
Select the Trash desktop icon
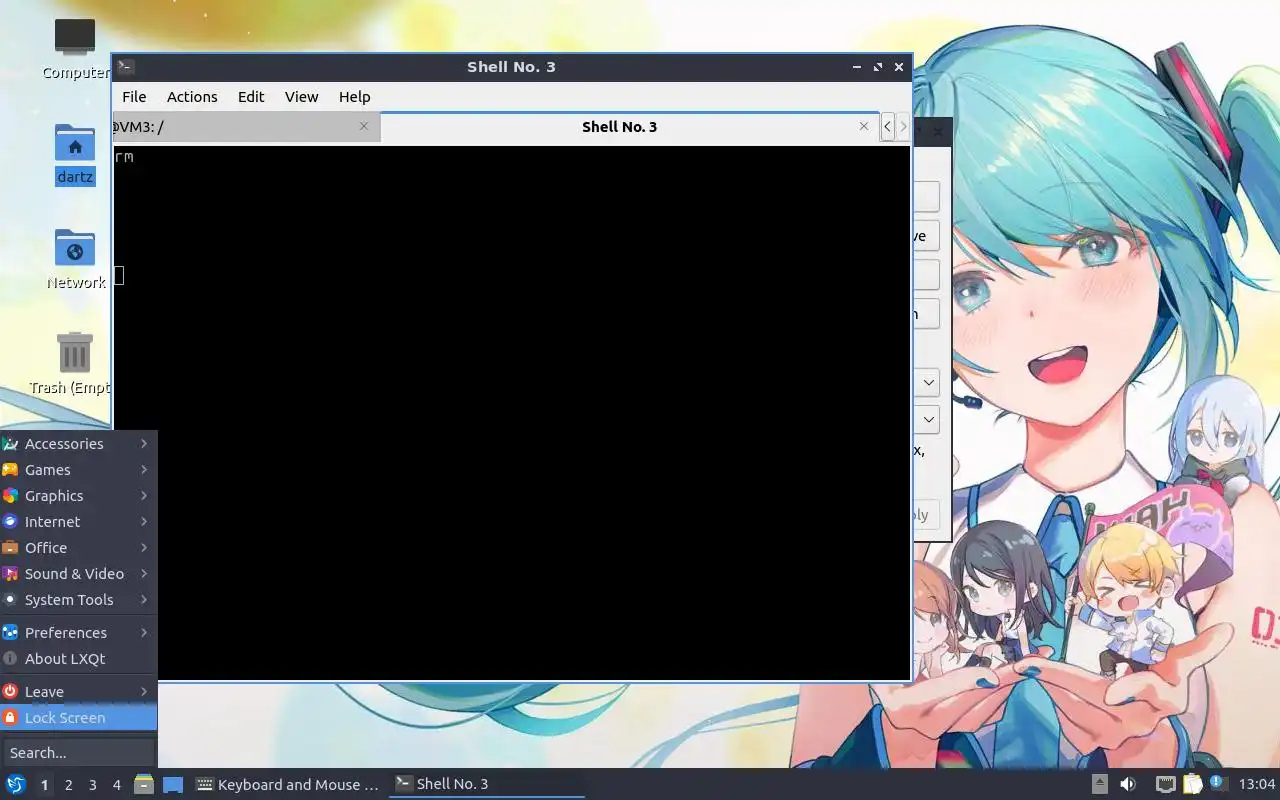[75, 363]
